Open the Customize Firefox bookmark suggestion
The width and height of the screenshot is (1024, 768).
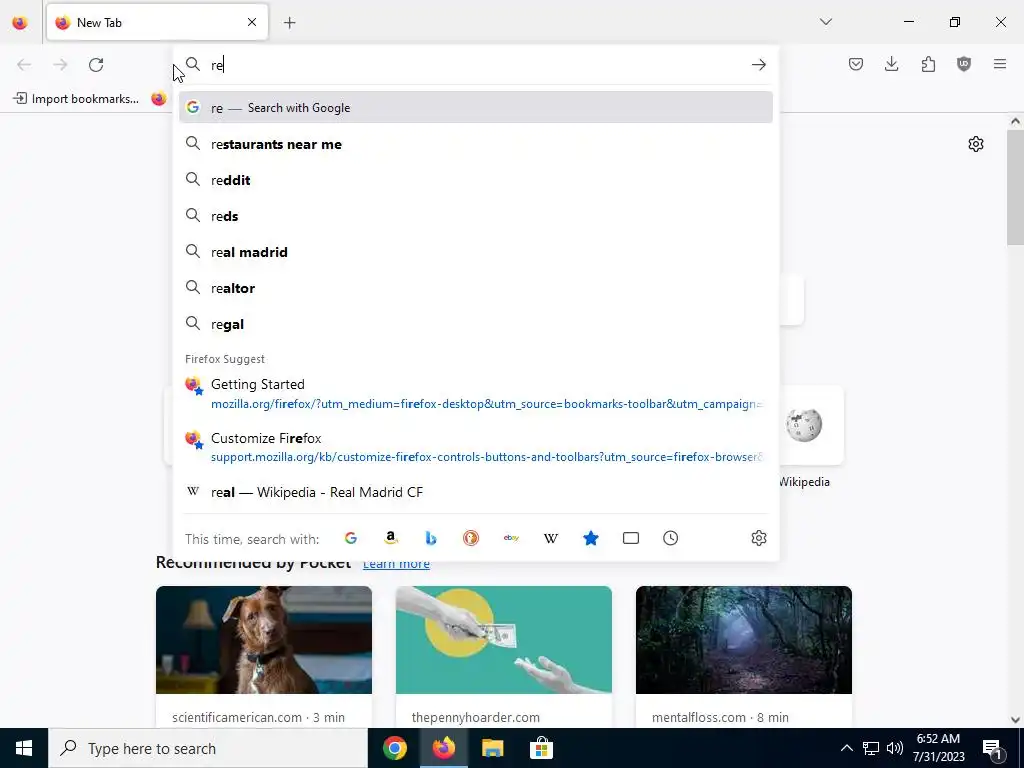(475, 447)
